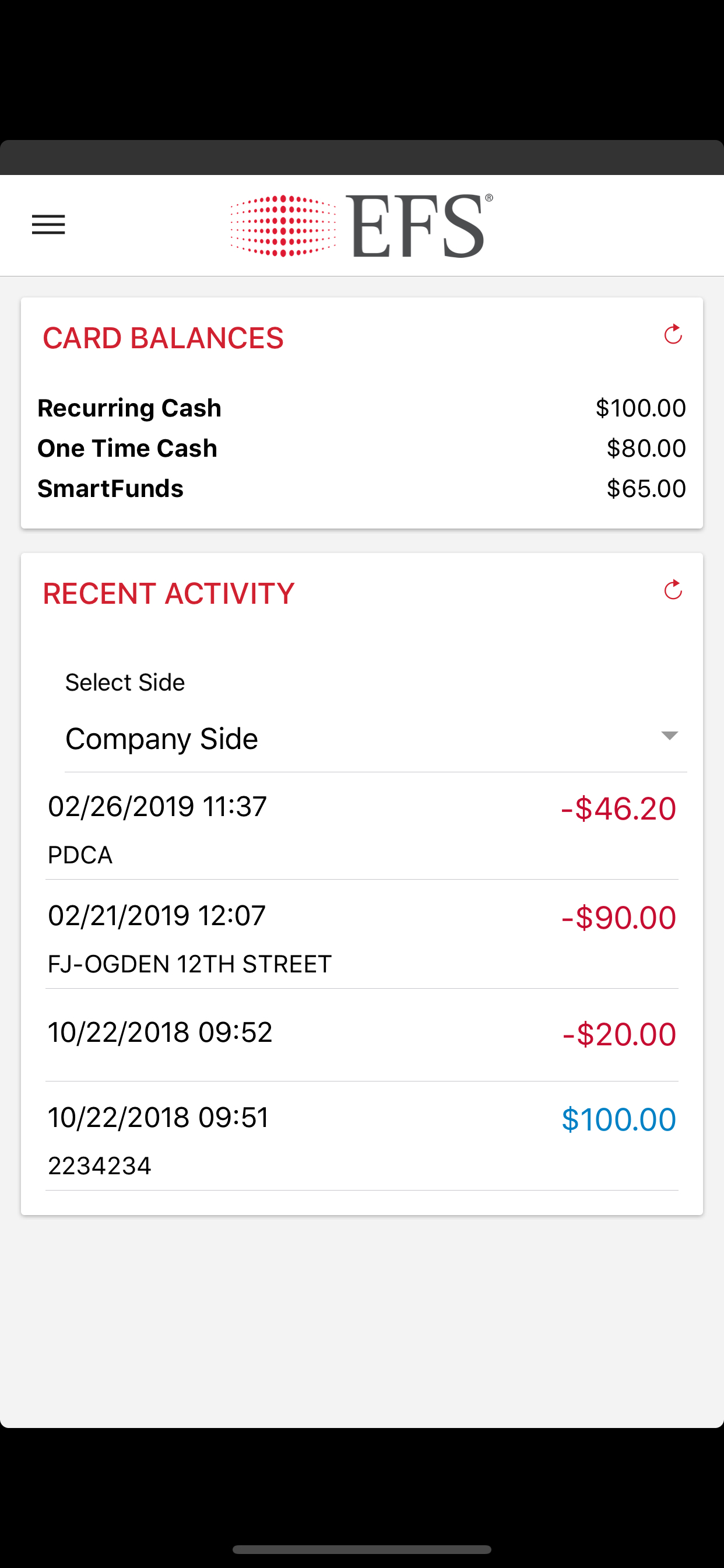724x1568 pixels.
Task: Refresh the Recent Activity section
Action: [672, 590]
